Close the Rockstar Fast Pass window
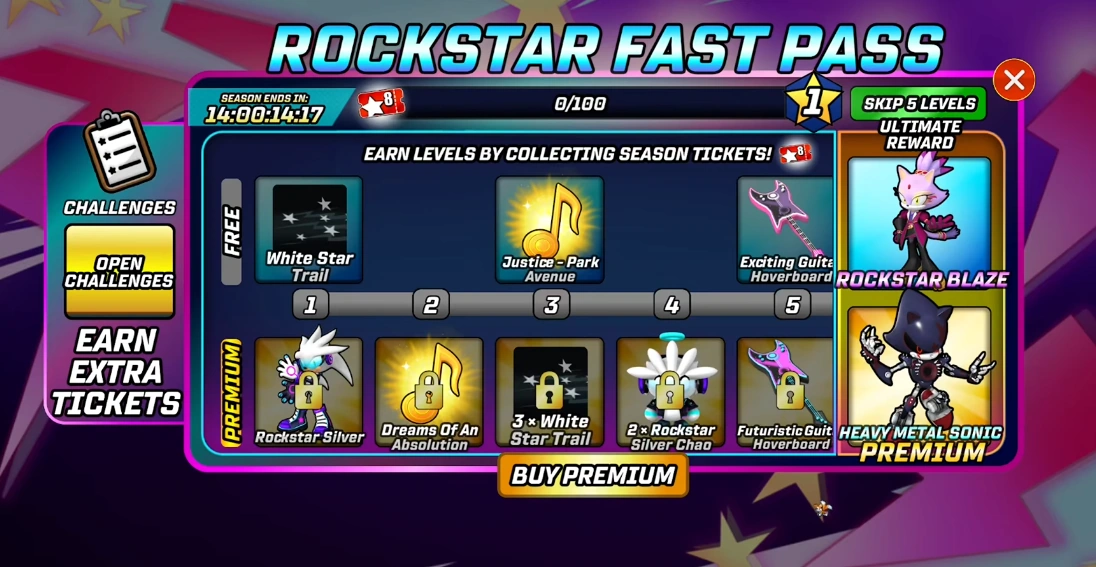 (x=1014, y=80)
